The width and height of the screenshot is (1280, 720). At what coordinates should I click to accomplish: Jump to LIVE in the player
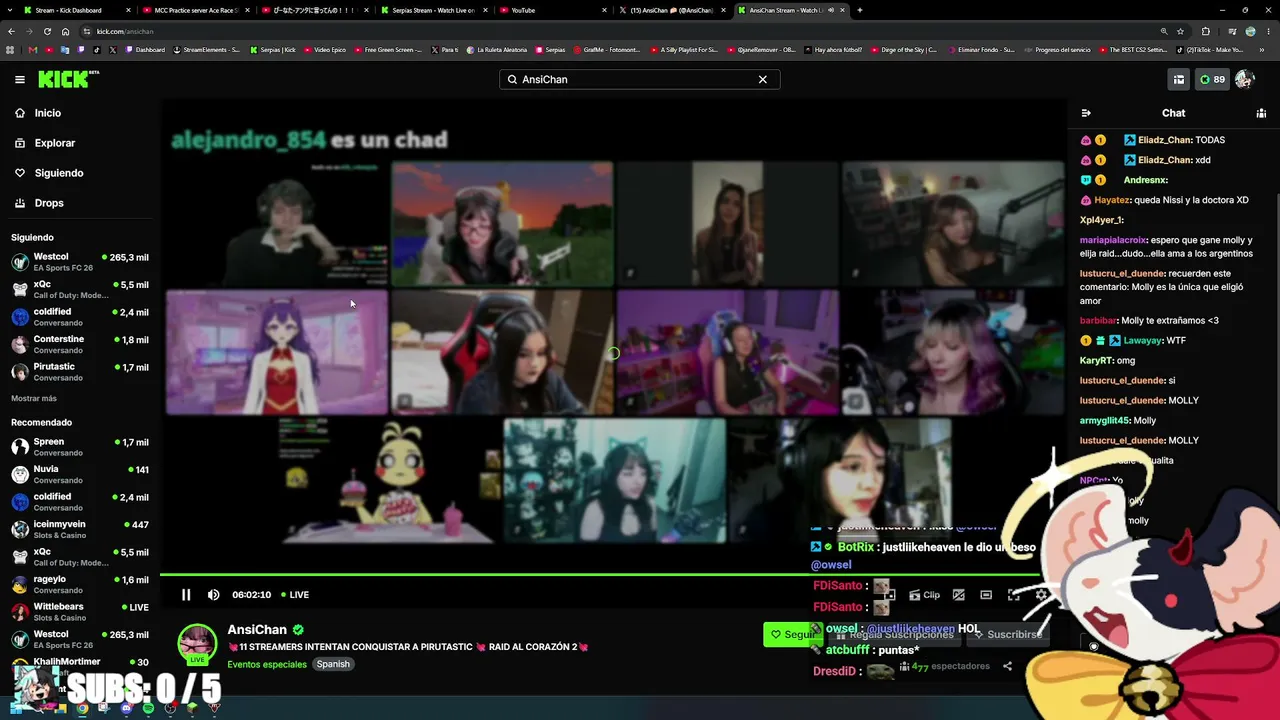pyautogui.click(x=295, y=594)
